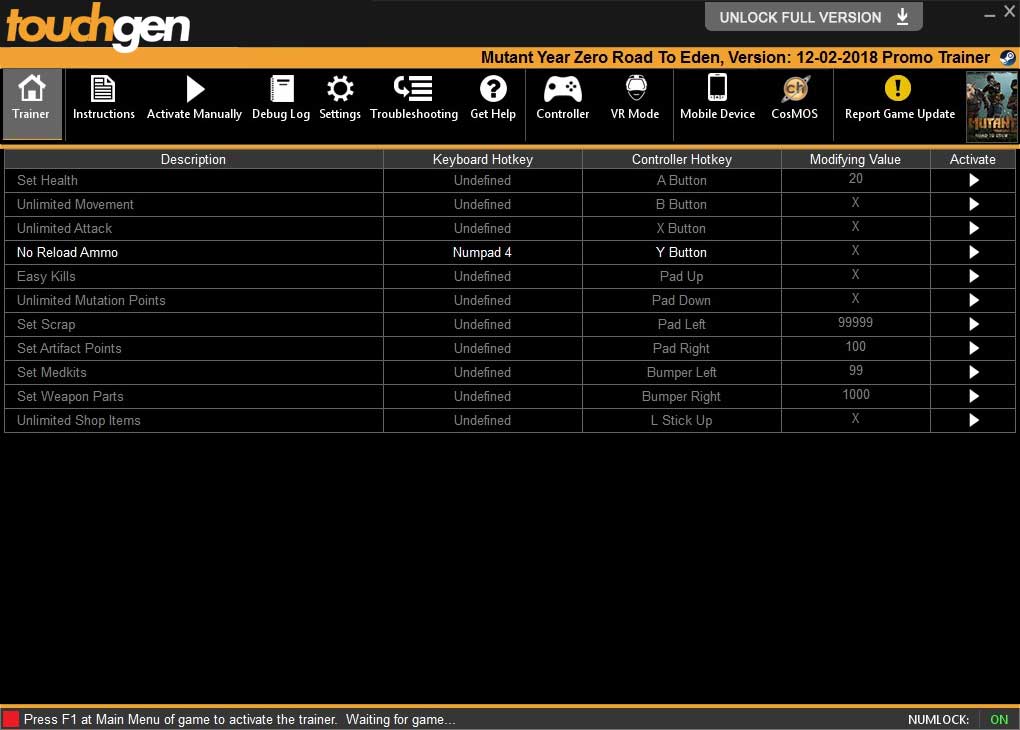
Task: Switch to VR Mode
Action: [x=635, y=90]
